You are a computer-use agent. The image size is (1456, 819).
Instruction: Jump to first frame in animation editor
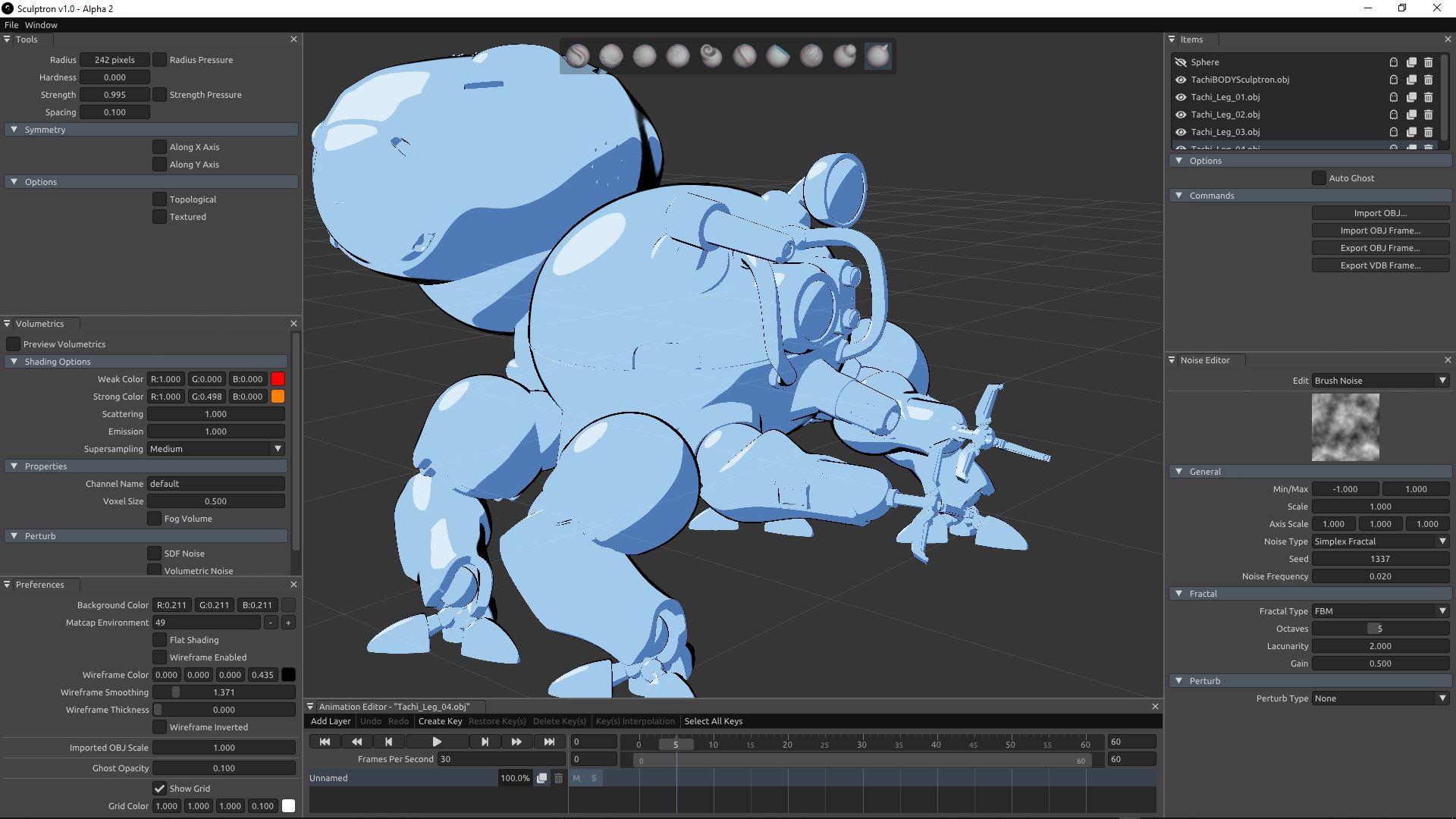(x=325, y=742)
